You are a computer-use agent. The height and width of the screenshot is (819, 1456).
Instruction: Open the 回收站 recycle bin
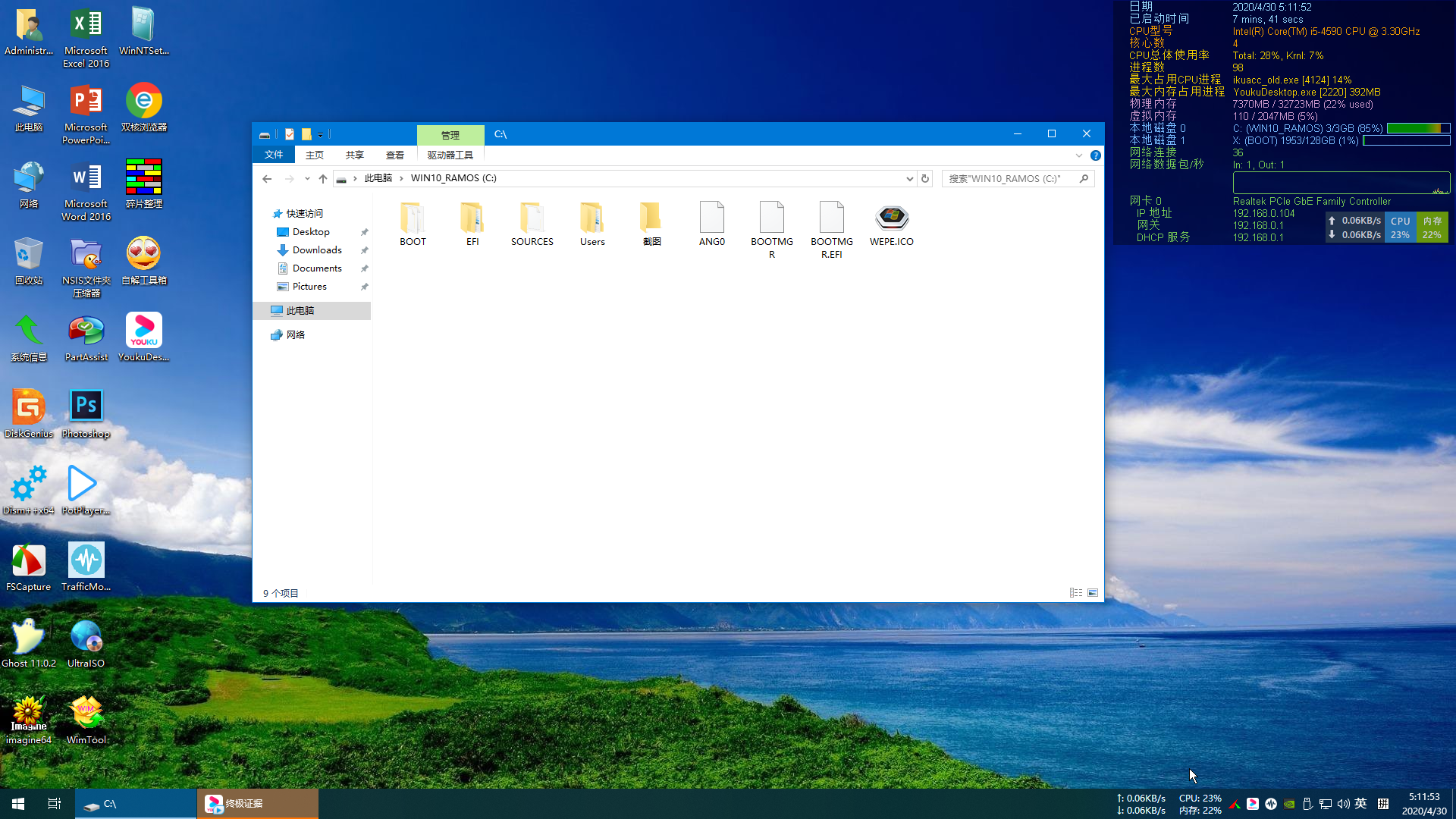coord(29,261)
